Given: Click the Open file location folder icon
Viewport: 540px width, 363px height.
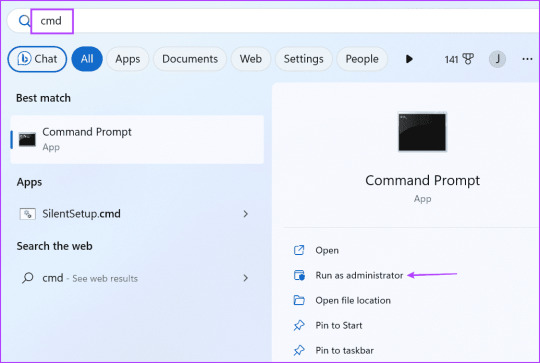Looking at the screenshot, I should click(299, 300).
